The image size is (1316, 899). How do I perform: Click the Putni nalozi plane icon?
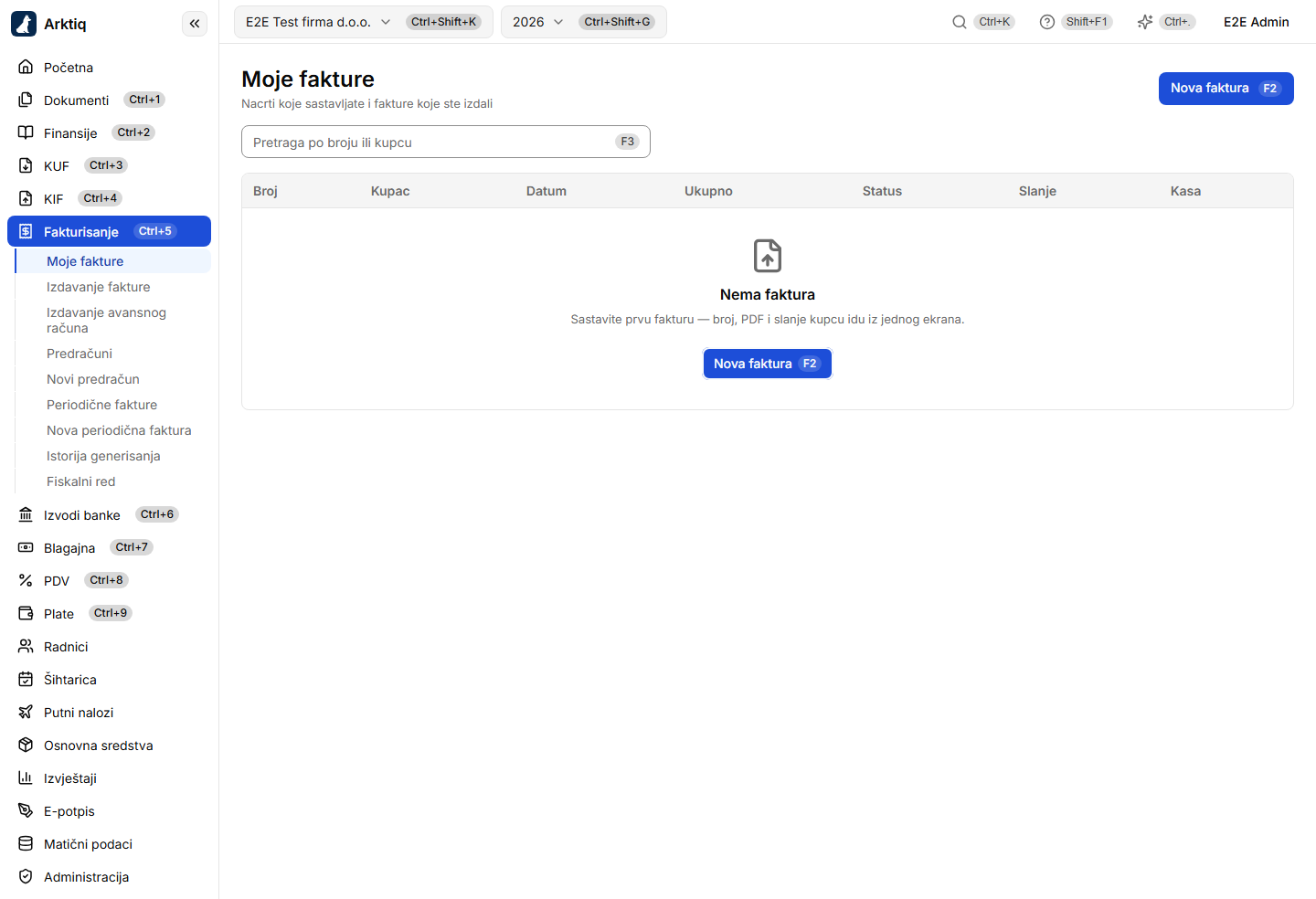tap(26, 712)
